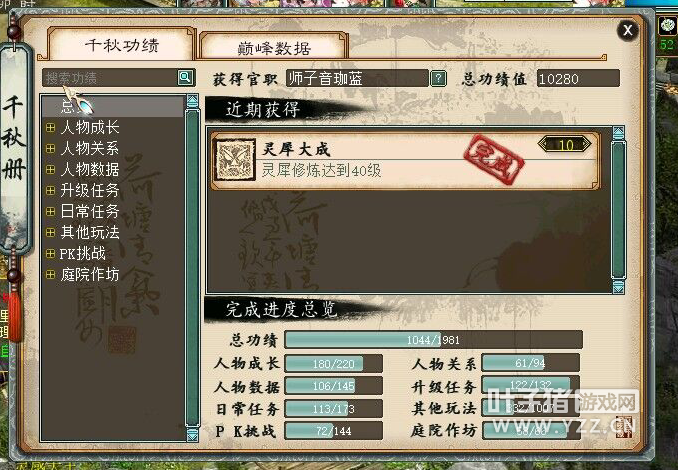Switch to the 巅峰数据 tab
Image resolution: width=678 pixels, height=470 pixels.
(274, 47)
